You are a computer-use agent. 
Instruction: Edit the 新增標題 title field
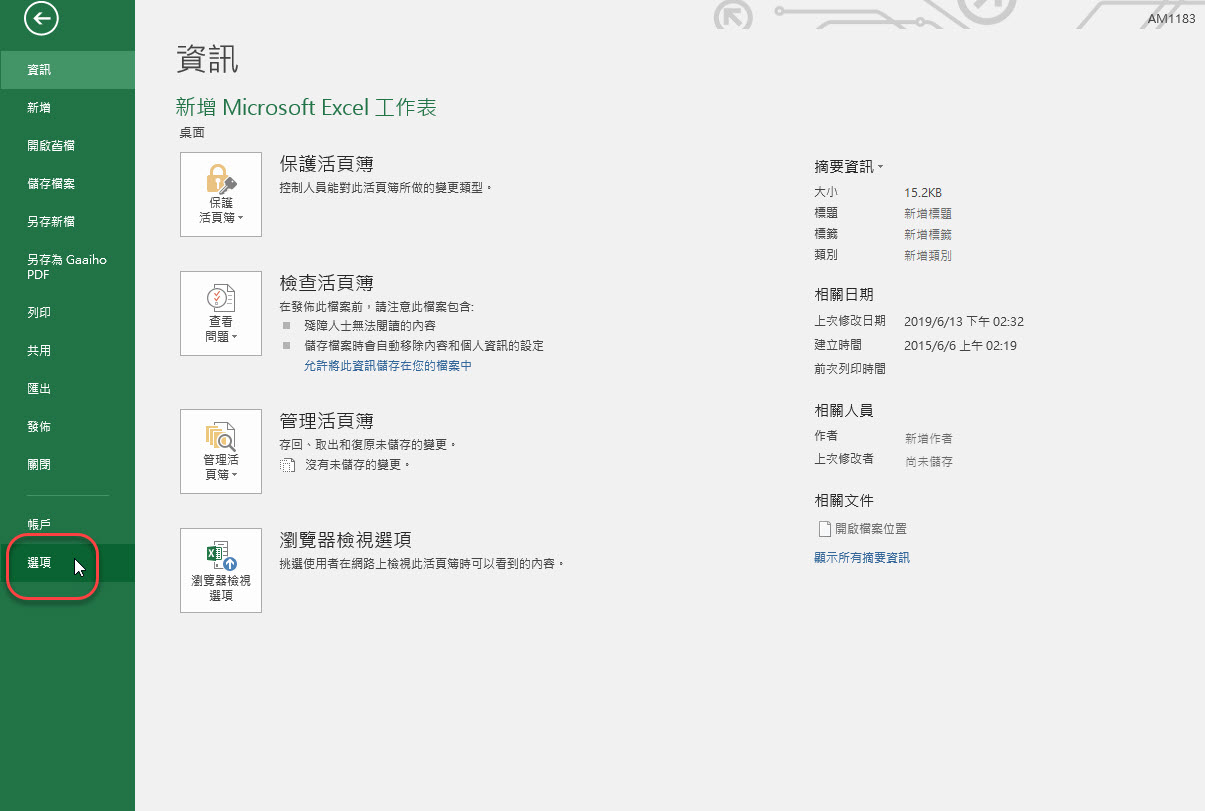[928, 213]
